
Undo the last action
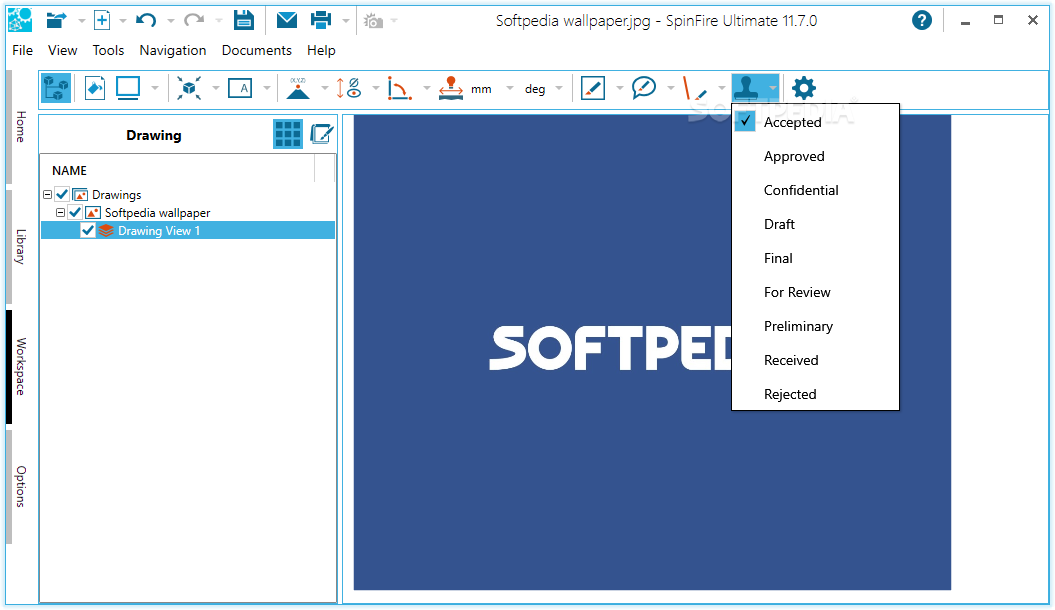click(x=146, y=21)
